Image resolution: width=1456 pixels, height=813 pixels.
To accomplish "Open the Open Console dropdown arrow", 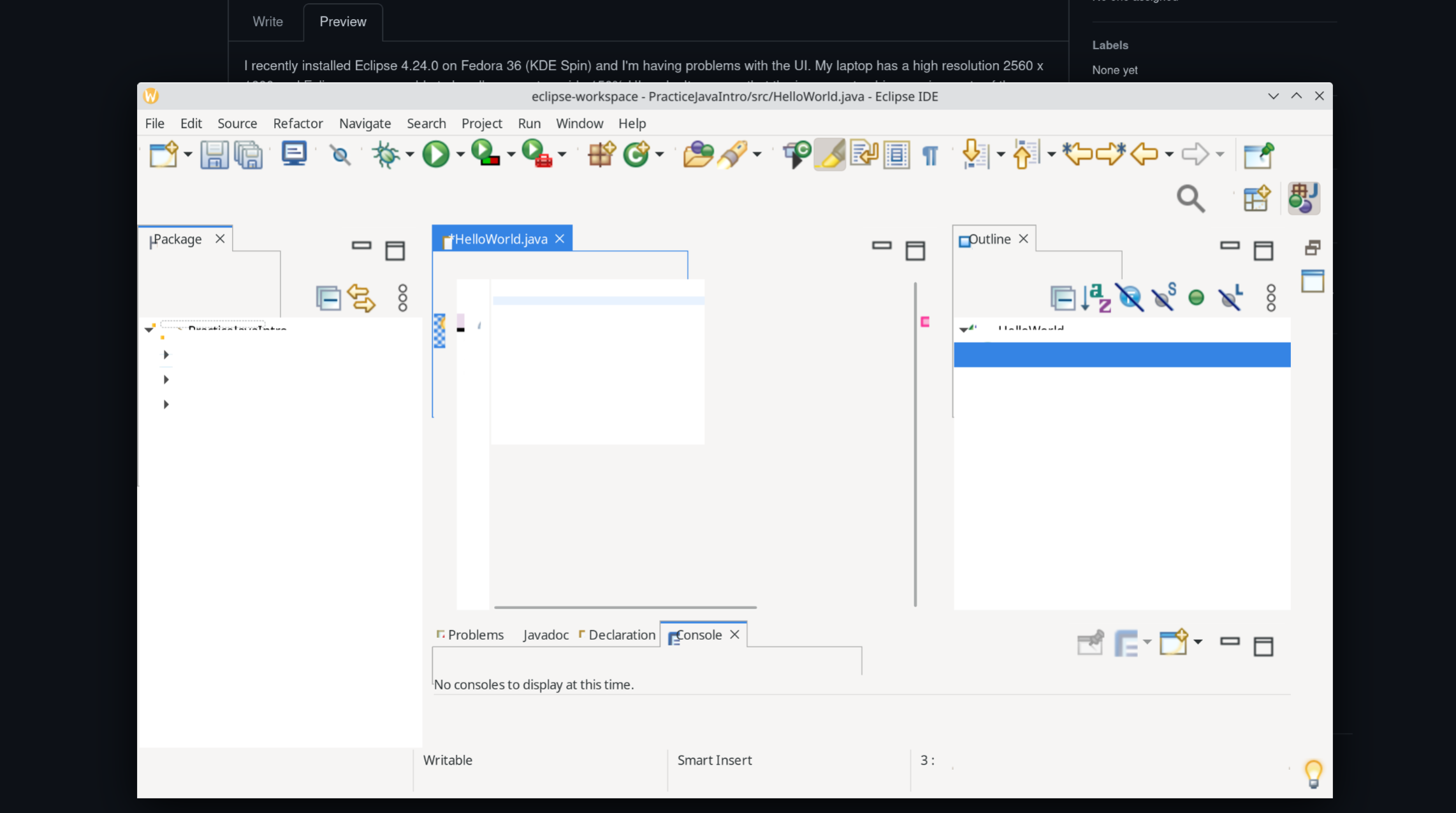I will (1199, 643).
